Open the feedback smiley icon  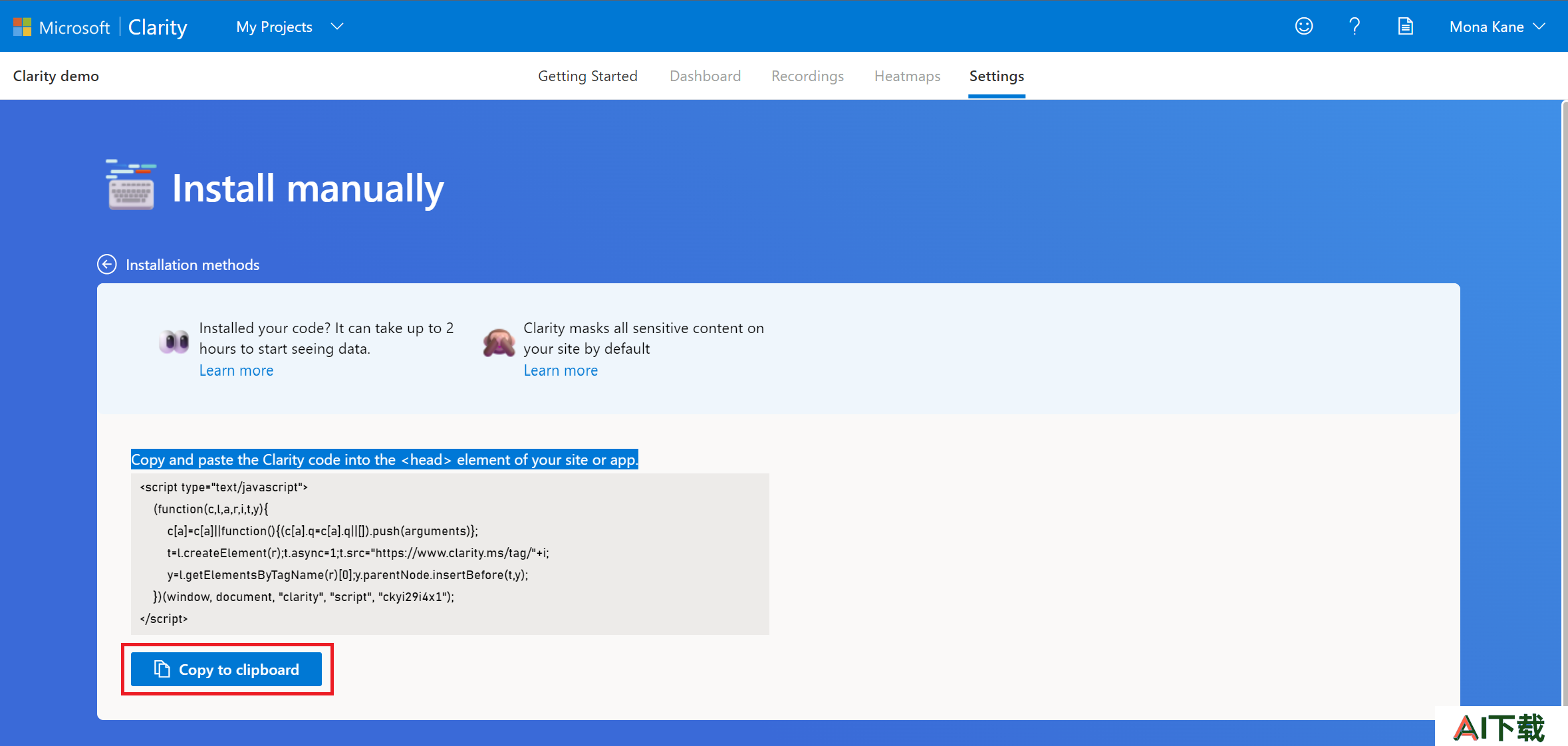1303,27
